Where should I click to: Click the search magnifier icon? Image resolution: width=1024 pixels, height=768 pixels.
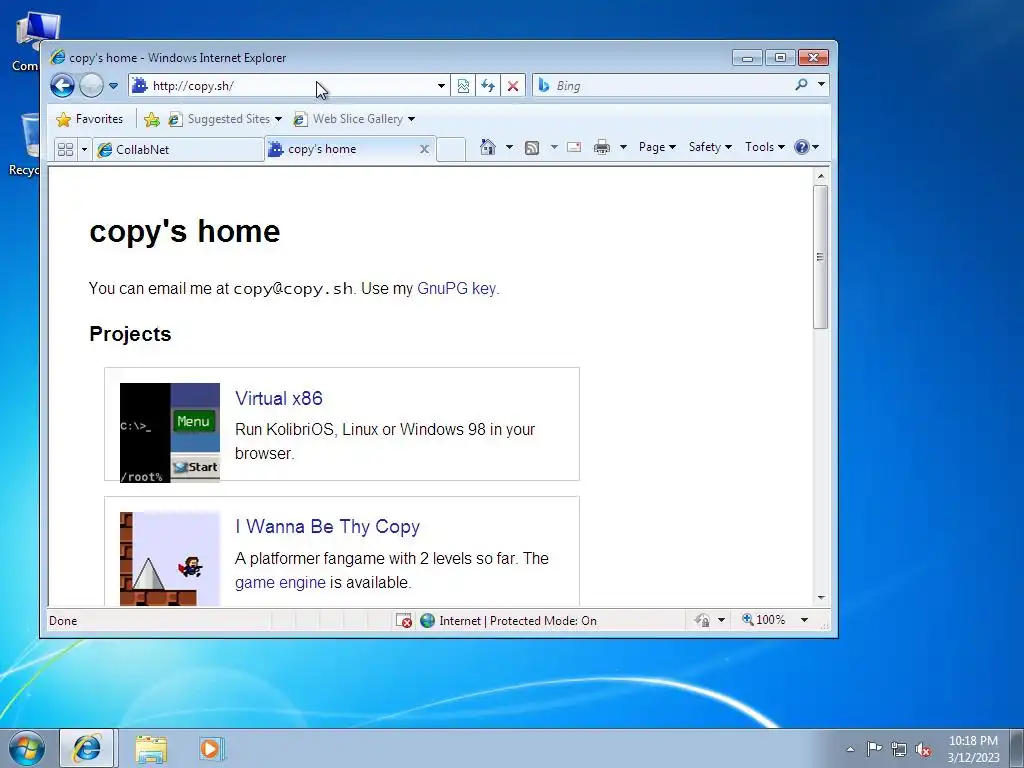point(801,84)
